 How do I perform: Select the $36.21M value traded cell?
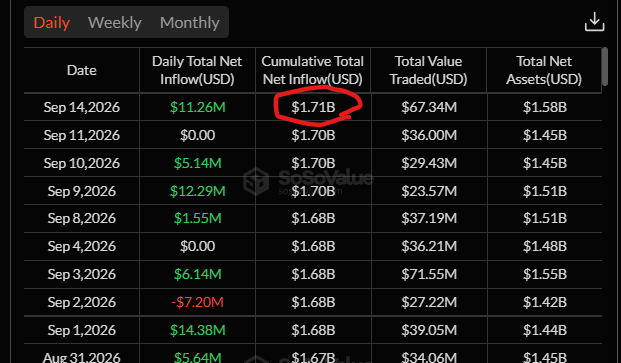(x=429, y=246)
